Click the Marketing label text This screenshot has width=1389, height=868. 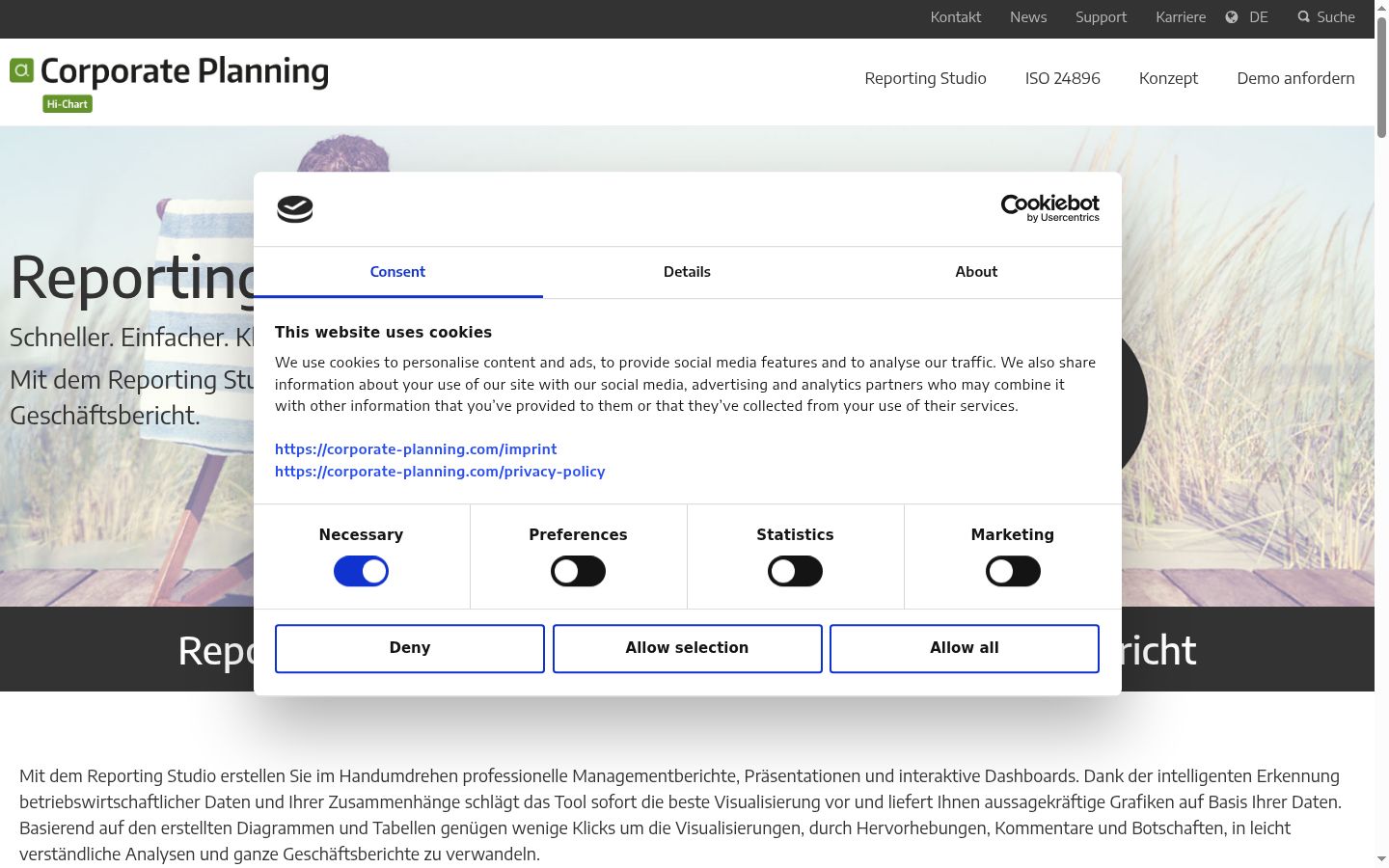1013,534
